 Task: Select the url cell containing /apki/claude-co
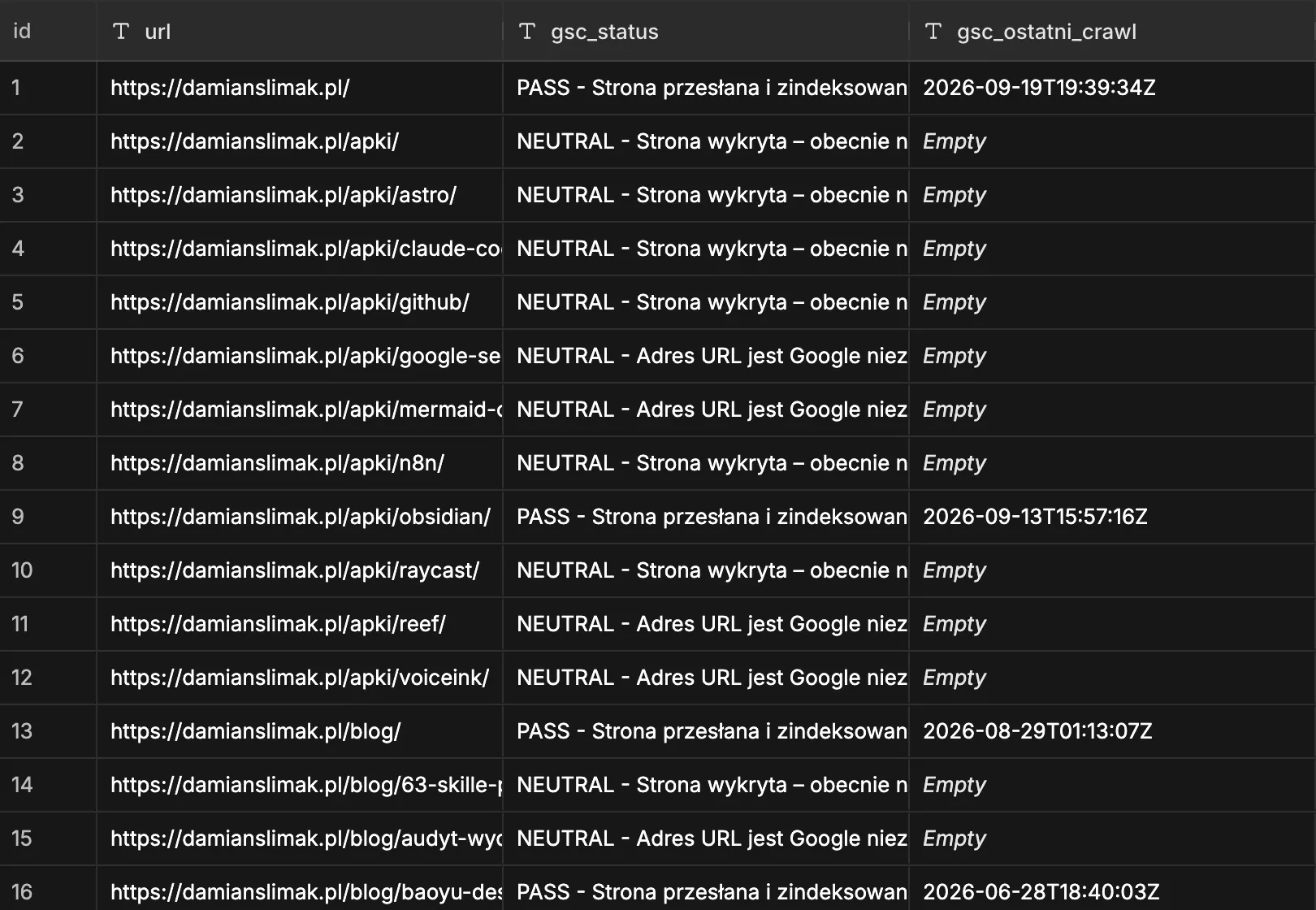[300, 249]
